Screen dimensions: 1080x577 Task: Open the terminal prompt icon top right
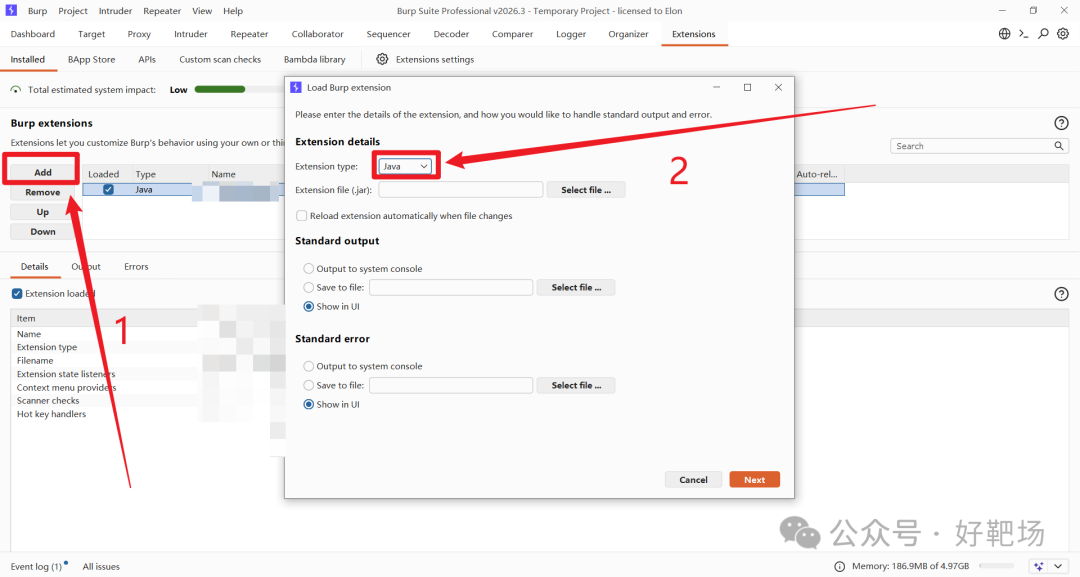pos(1024,34)
